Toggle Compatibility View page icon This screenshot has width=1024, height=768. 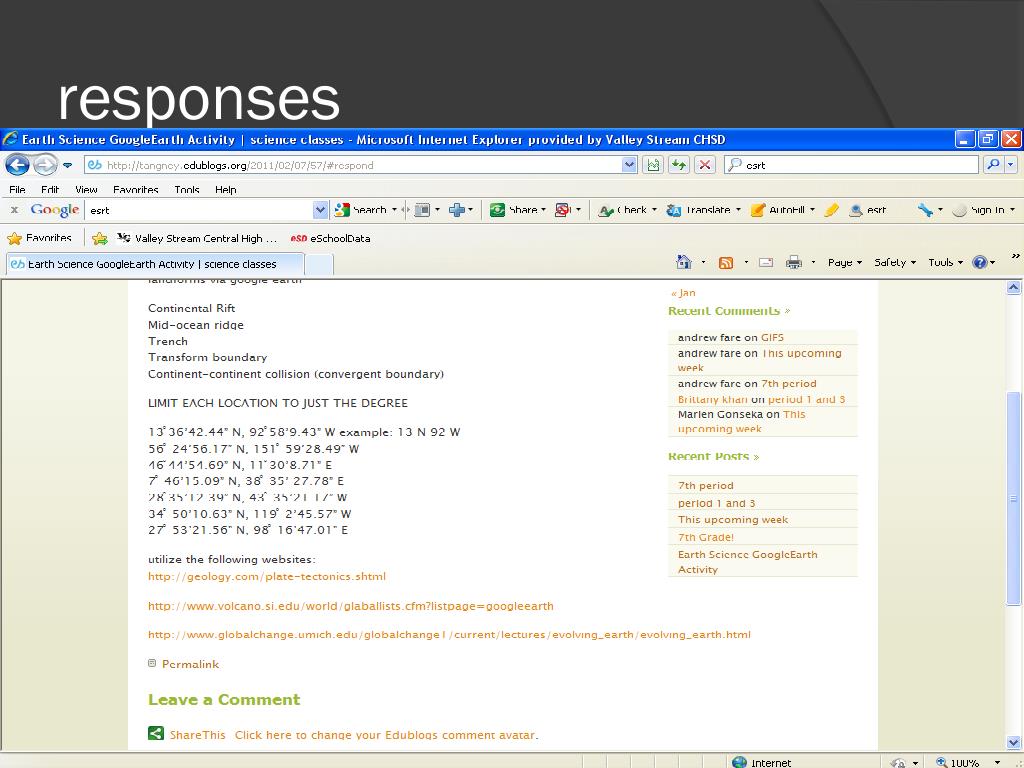[652, 165]
